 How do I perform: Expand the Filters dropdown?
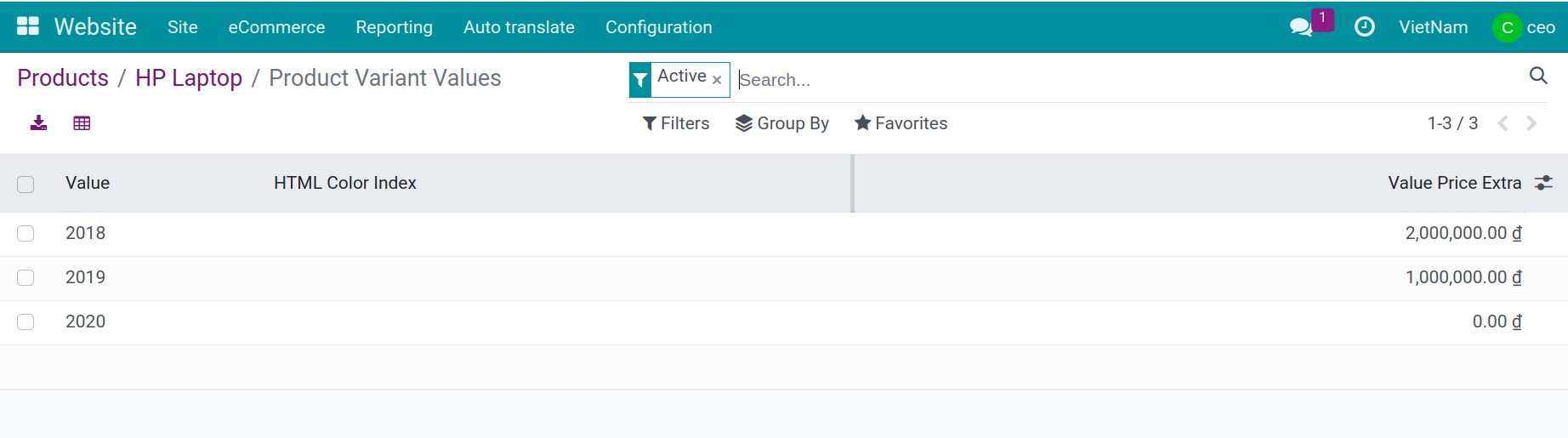pos(676,123)
